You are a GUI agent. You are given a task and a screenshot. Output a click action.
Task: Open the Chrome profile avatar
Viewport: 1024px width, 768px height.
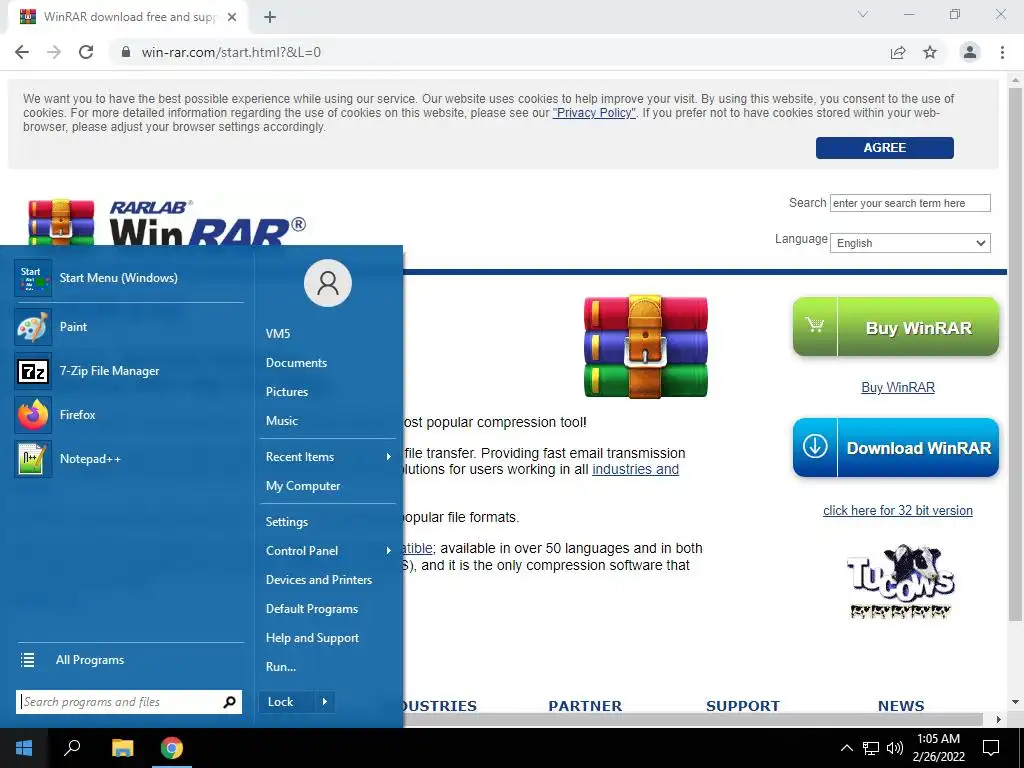point(970,52)
